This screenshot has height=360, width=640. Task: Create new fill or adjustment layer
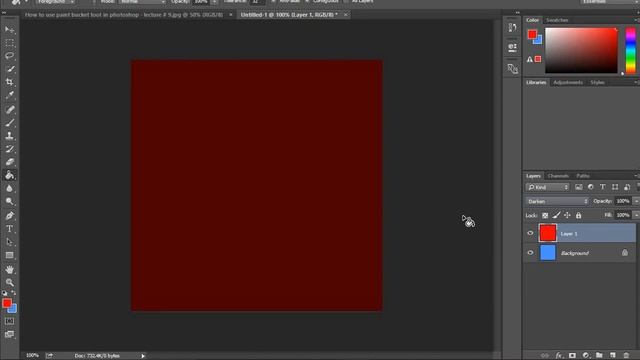point(586,356)
